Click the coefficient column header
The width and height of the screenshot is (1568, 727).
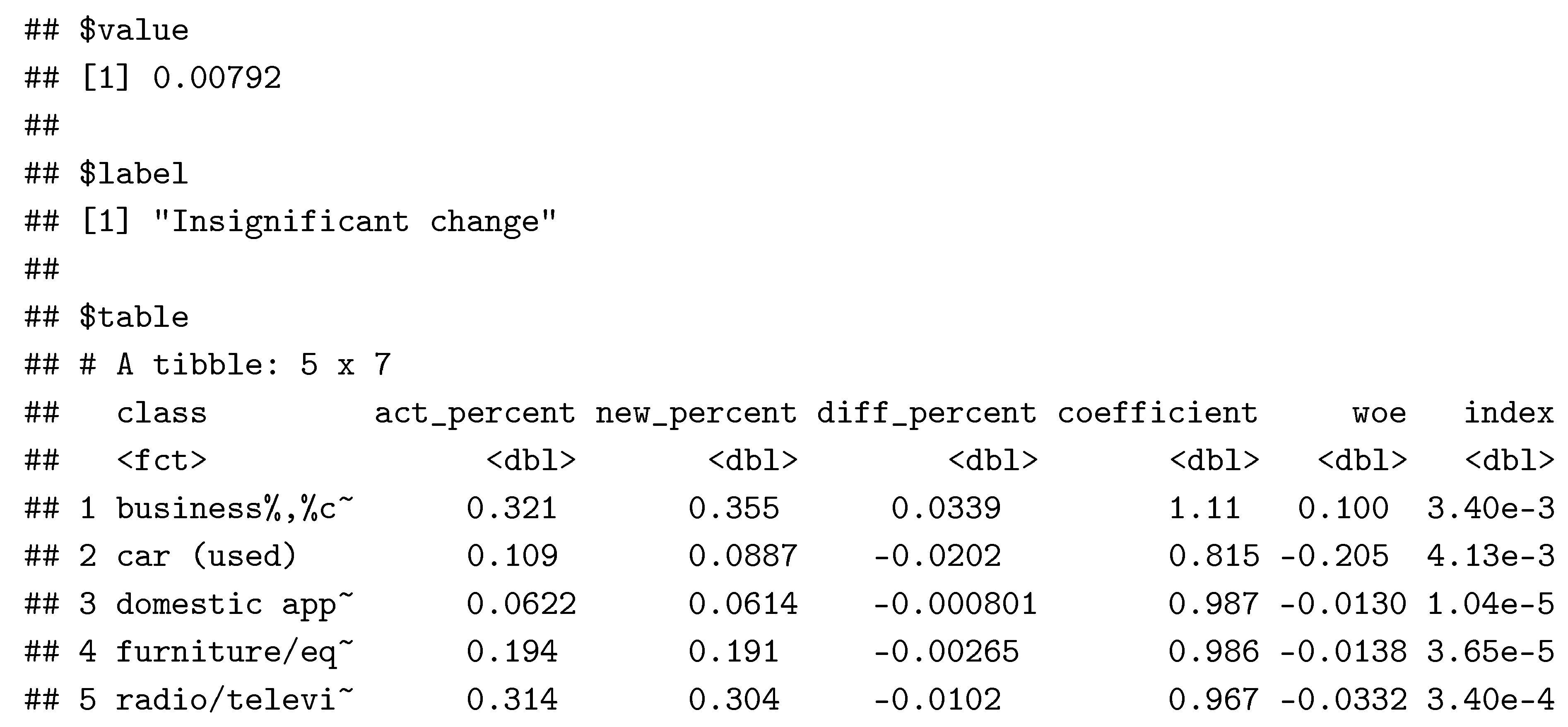click(1157, 413)
